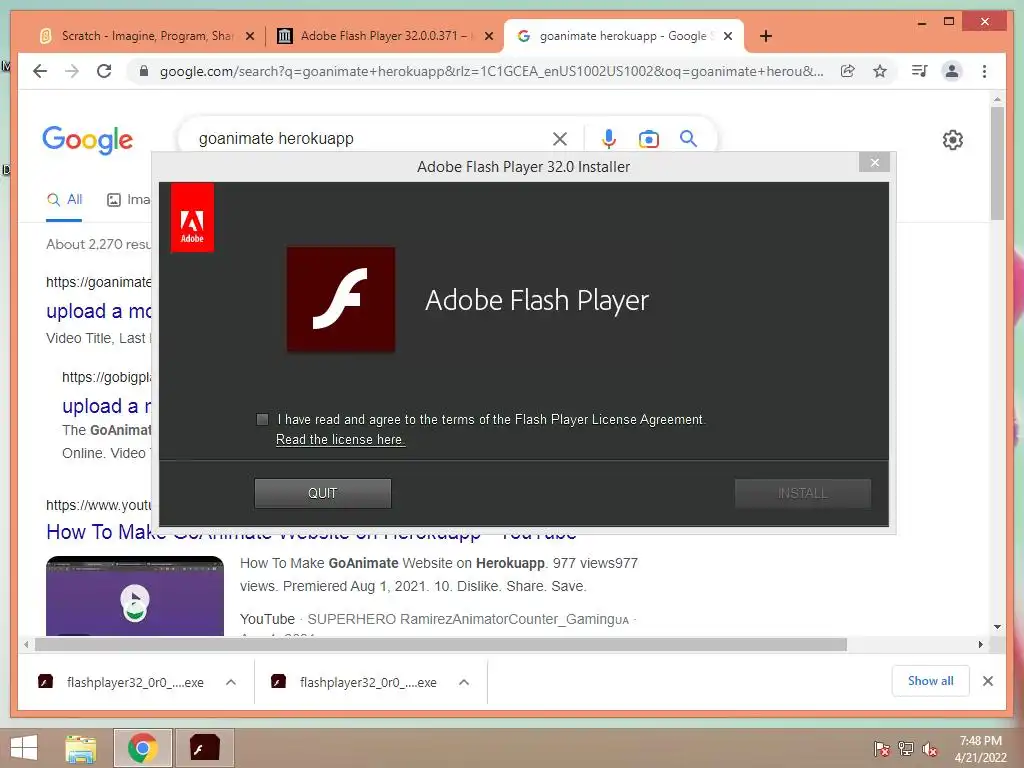Open Chrome three-dot menu

point(984,71)
